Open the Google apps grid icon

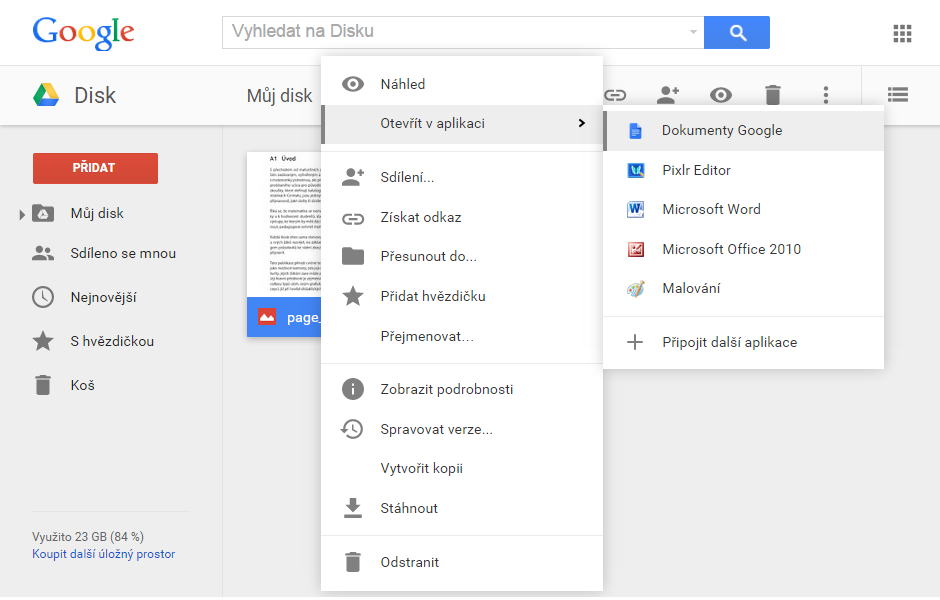click(x=902, y=34)
